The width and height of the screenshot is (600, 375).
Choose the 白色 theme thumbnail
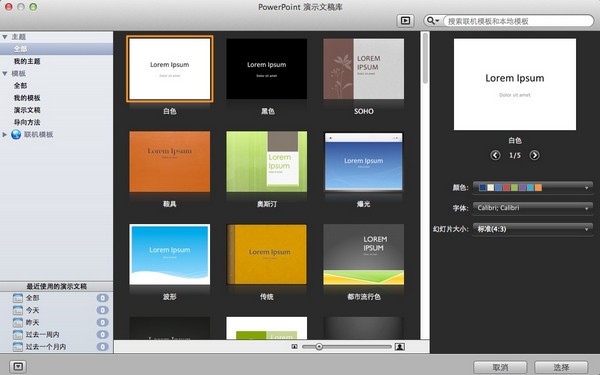pos(170,69)
